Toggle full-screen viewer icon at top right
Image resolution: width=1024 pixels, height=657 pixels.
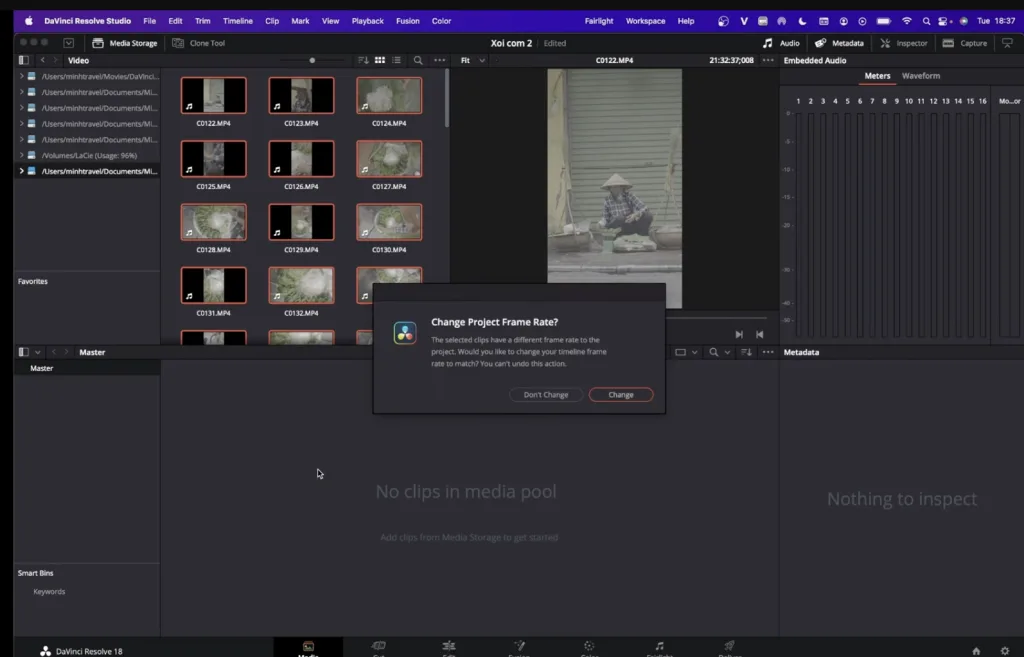[x=1008, y=43]
